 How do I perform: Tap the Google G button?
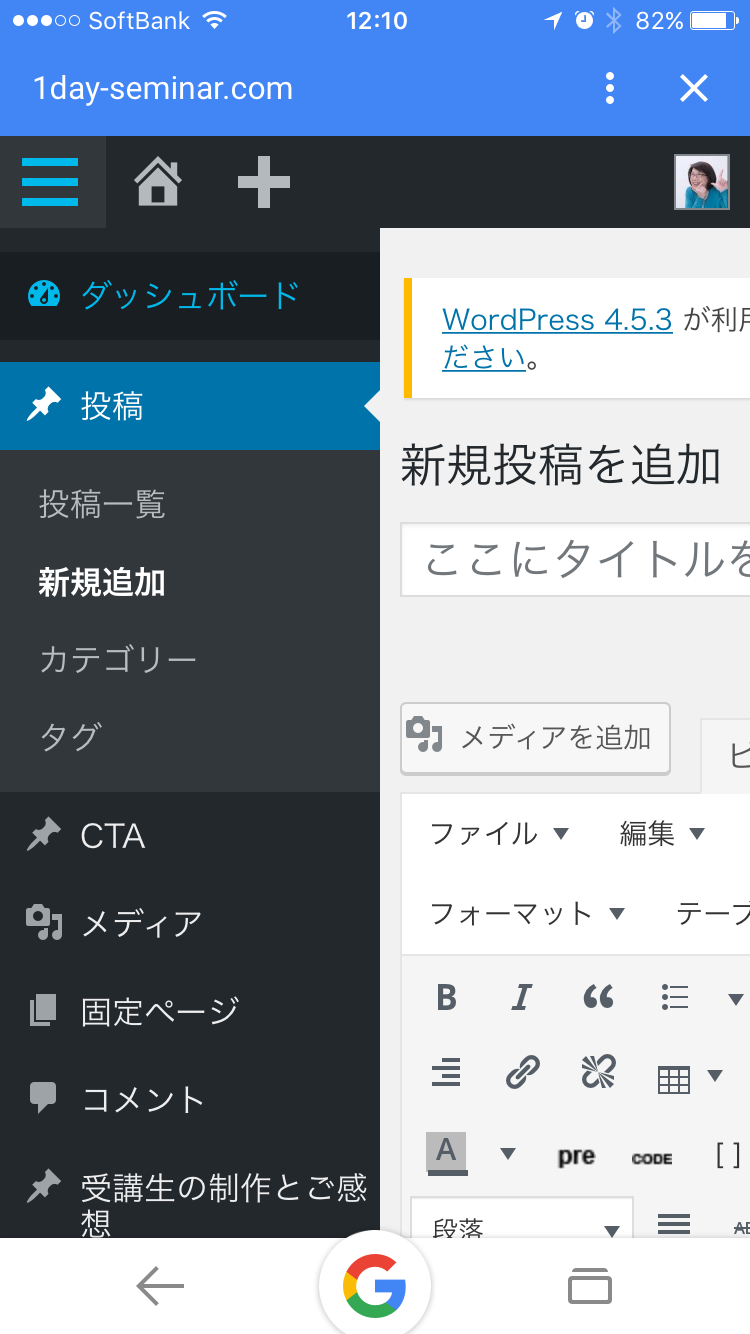pos(375,1286)
